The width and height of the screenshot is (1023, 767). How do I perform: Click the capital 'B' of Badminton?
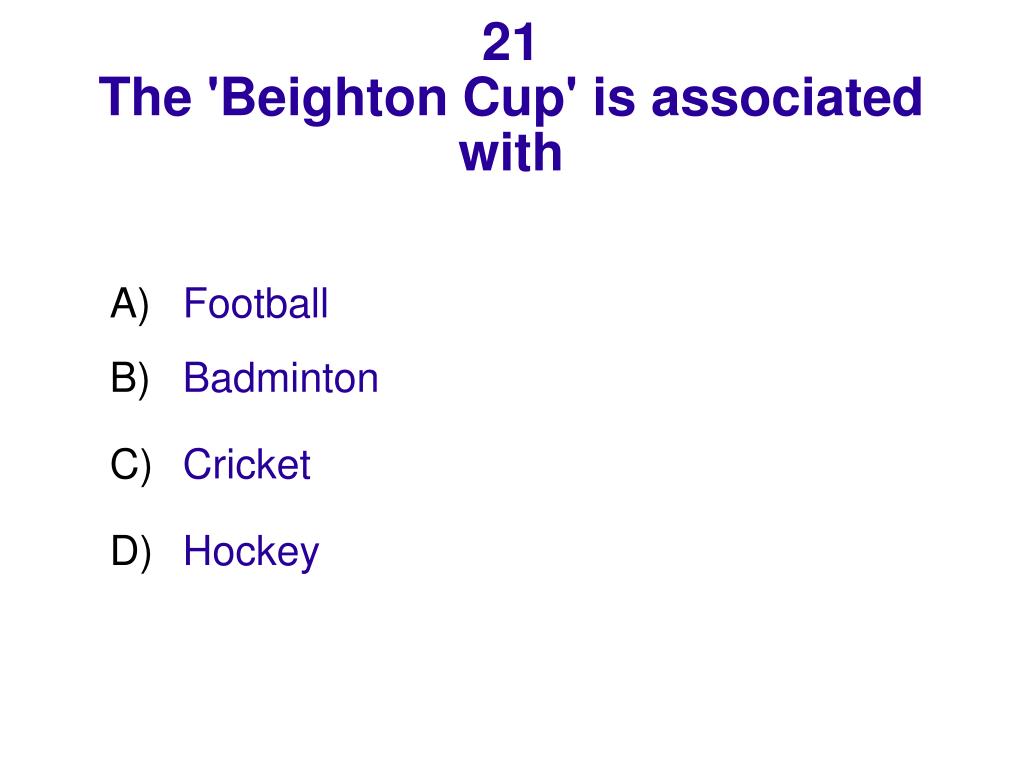click(196, 378)
